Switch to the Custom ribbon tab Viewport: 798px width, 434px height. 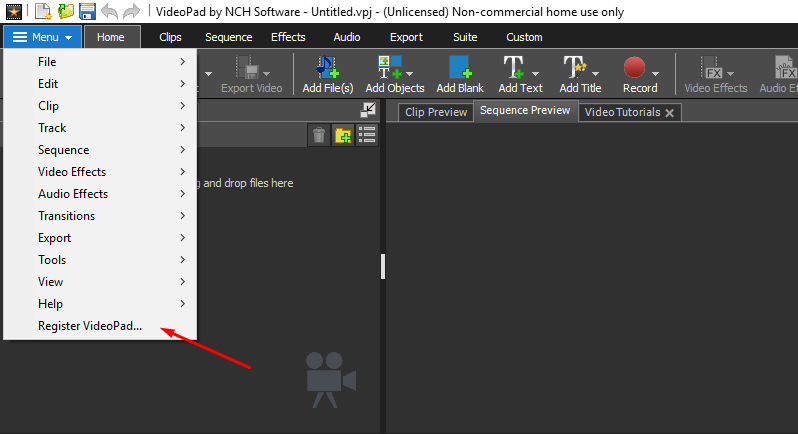[524, 37]
